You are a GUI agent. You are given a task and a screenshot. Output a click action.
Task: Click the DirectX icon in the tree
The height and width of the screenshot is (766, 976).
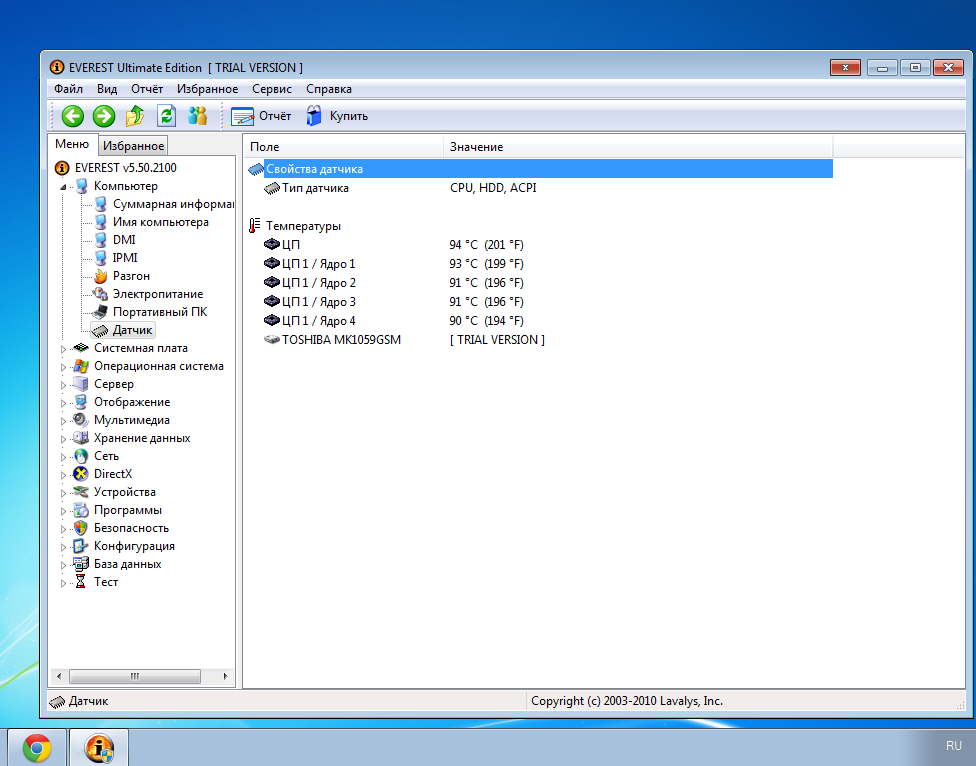pyautogui.click(x=81, y=474)
